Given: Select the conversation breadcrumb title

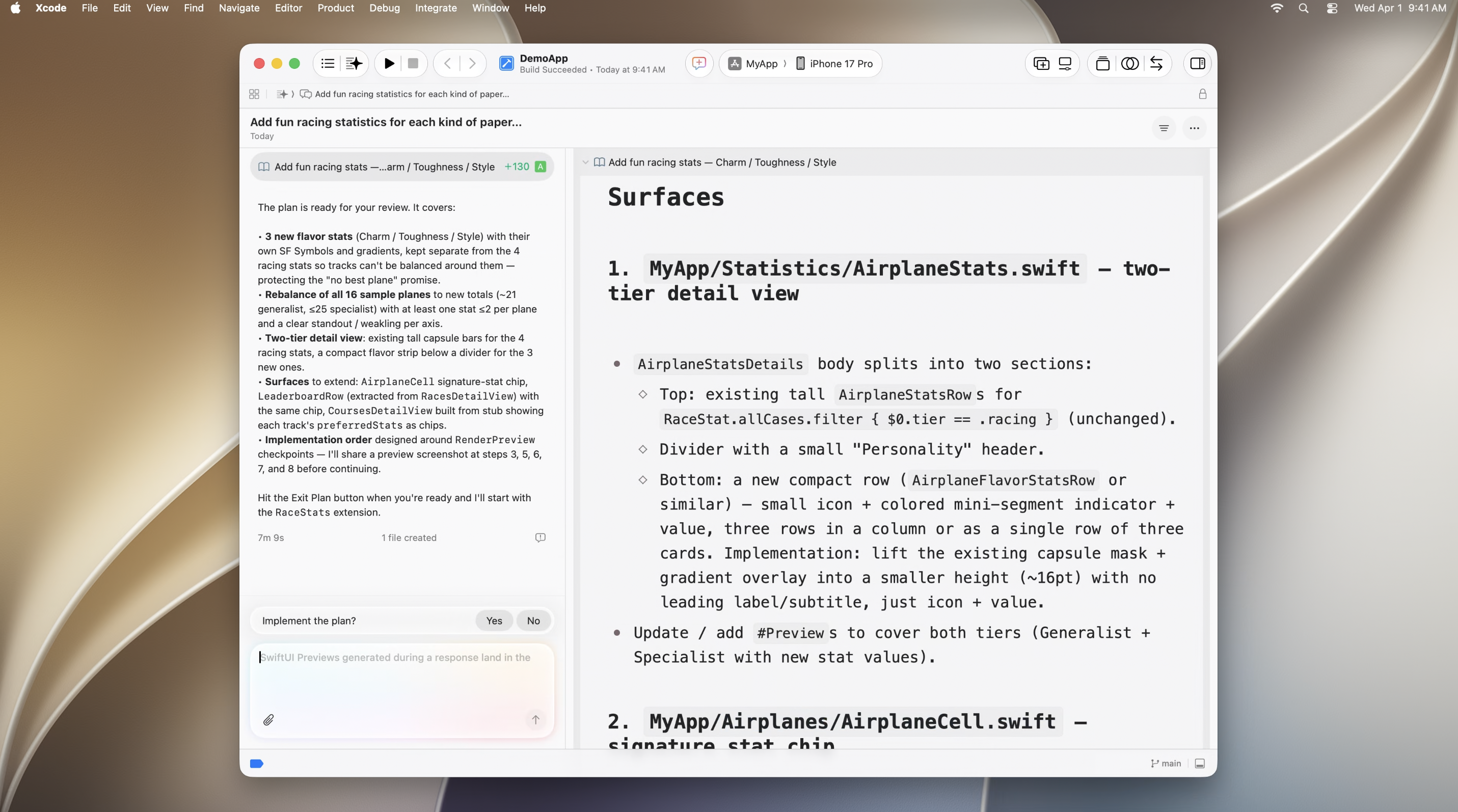Looking at the screenshot, I should (x=412, y=94).
